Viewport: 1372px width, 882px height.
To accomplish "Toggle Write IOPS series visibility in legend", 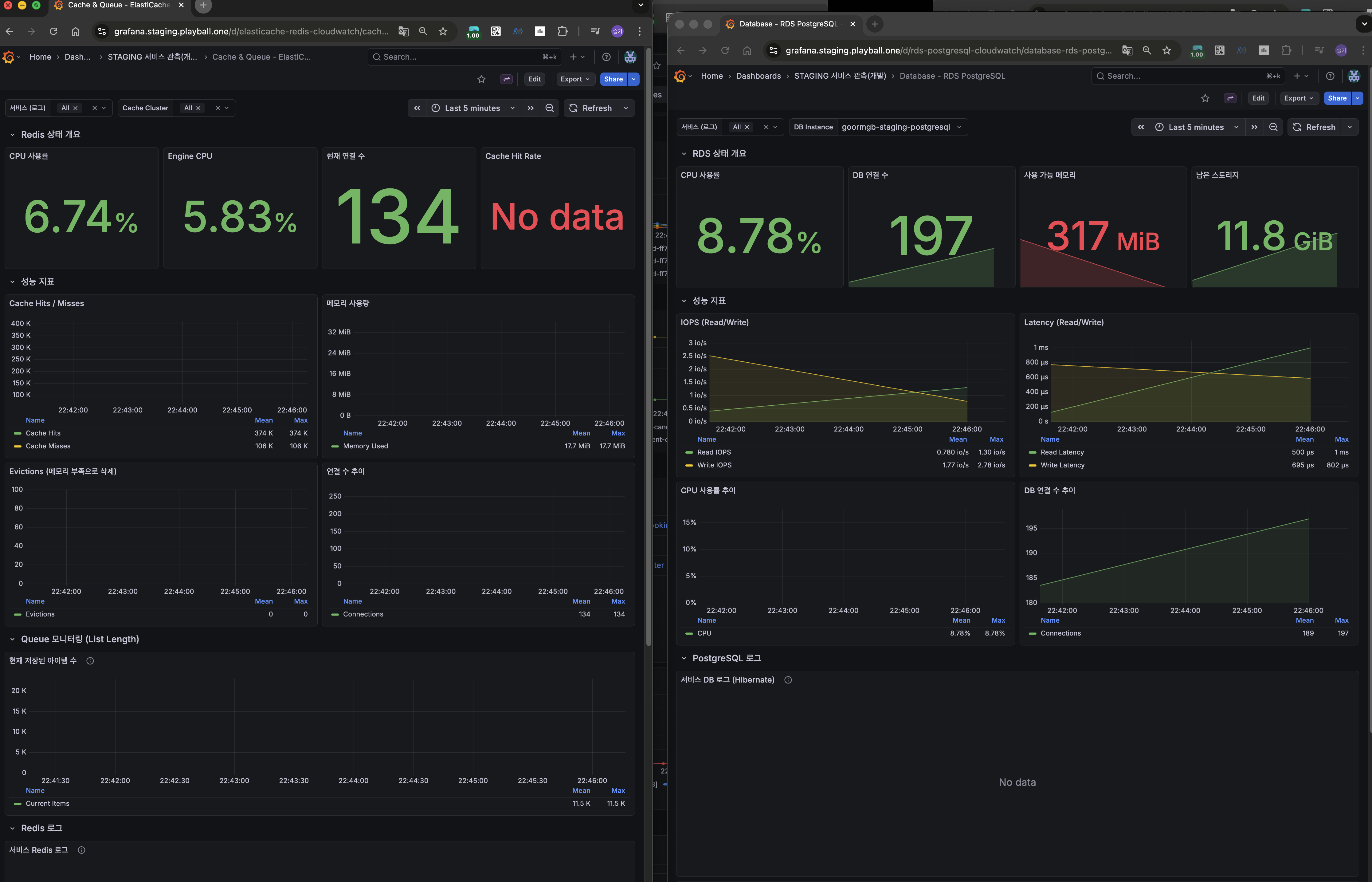I will (x=714, y=465).
